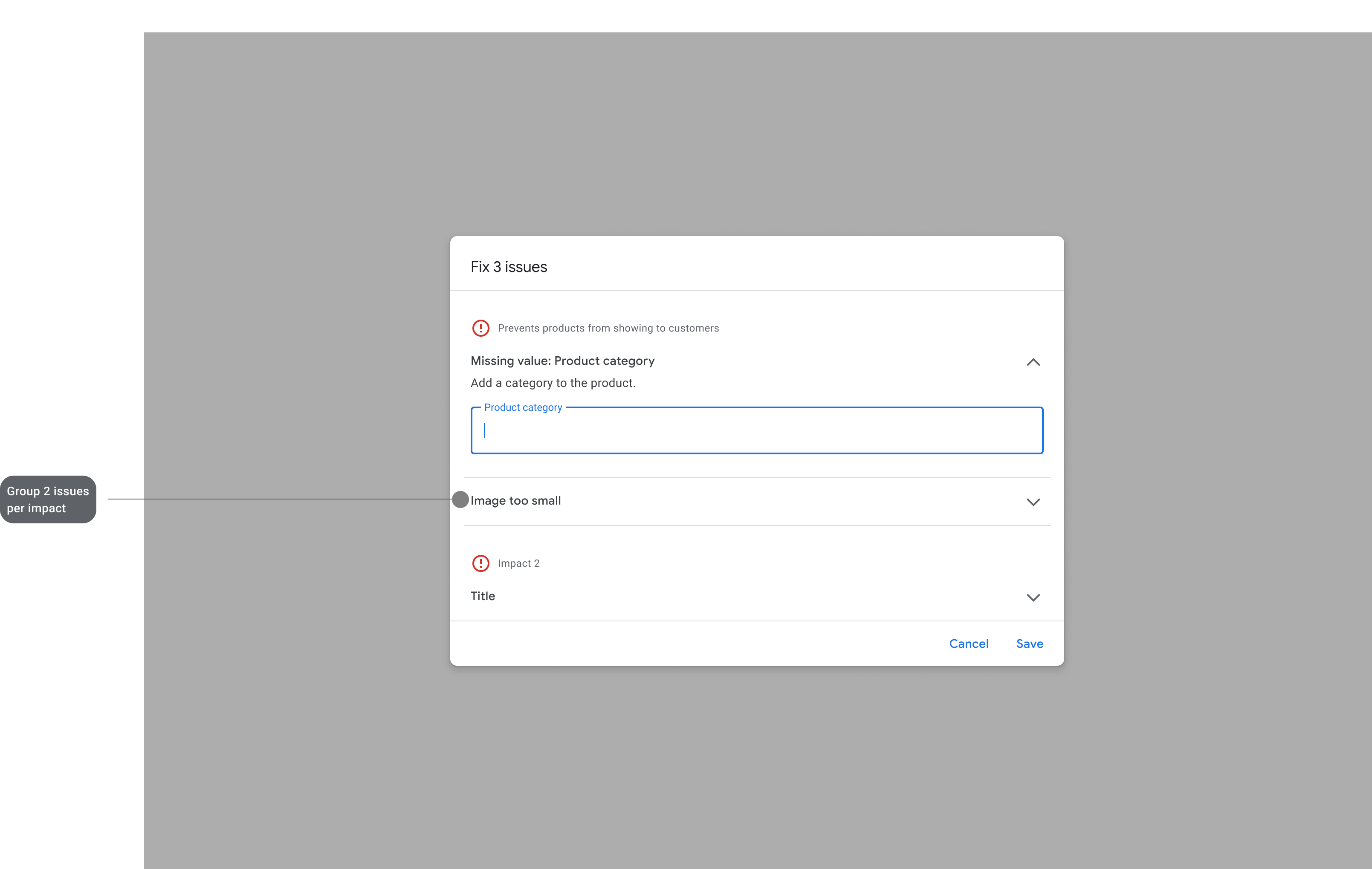Viewport: 1372px width, 869px height.
Task: Save the issue fixes
Action: click(x=1030, y=644)
